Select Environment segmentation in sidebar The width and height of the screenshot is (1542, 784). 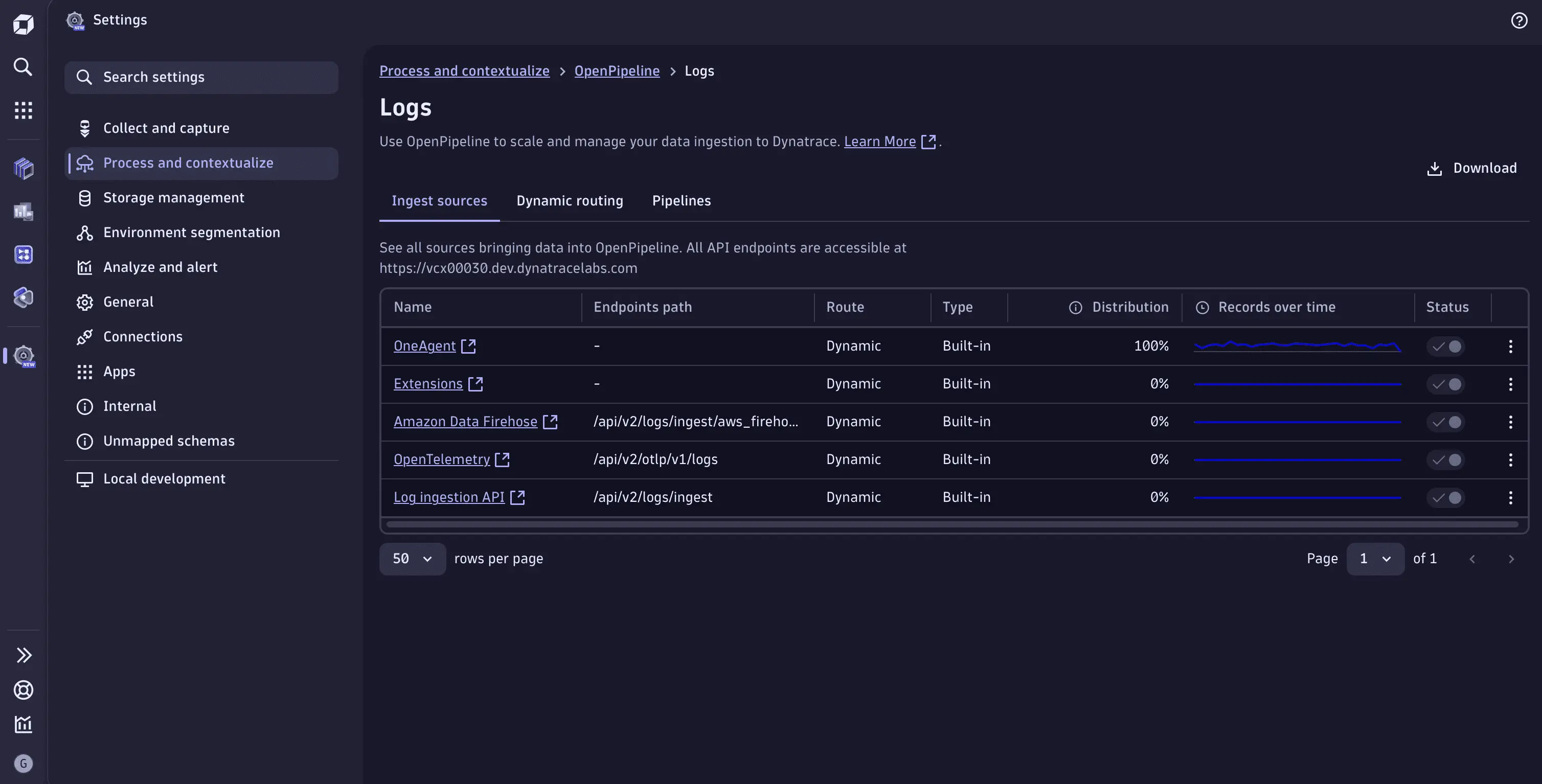pos(201,233)
